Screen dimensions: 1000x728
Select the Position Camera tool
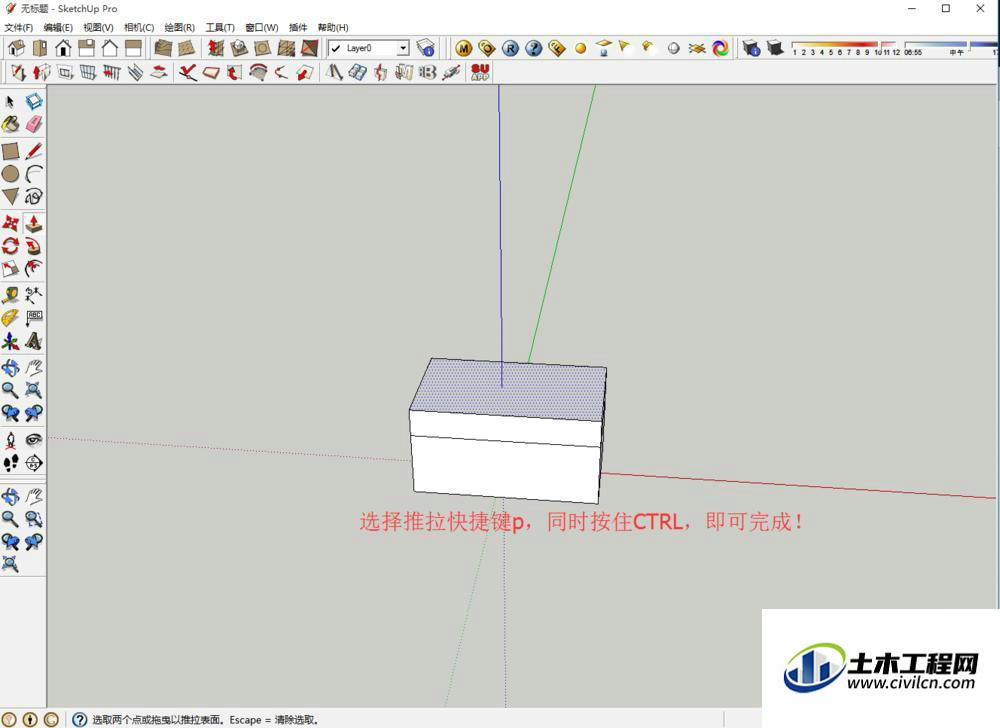click(10, 440)
